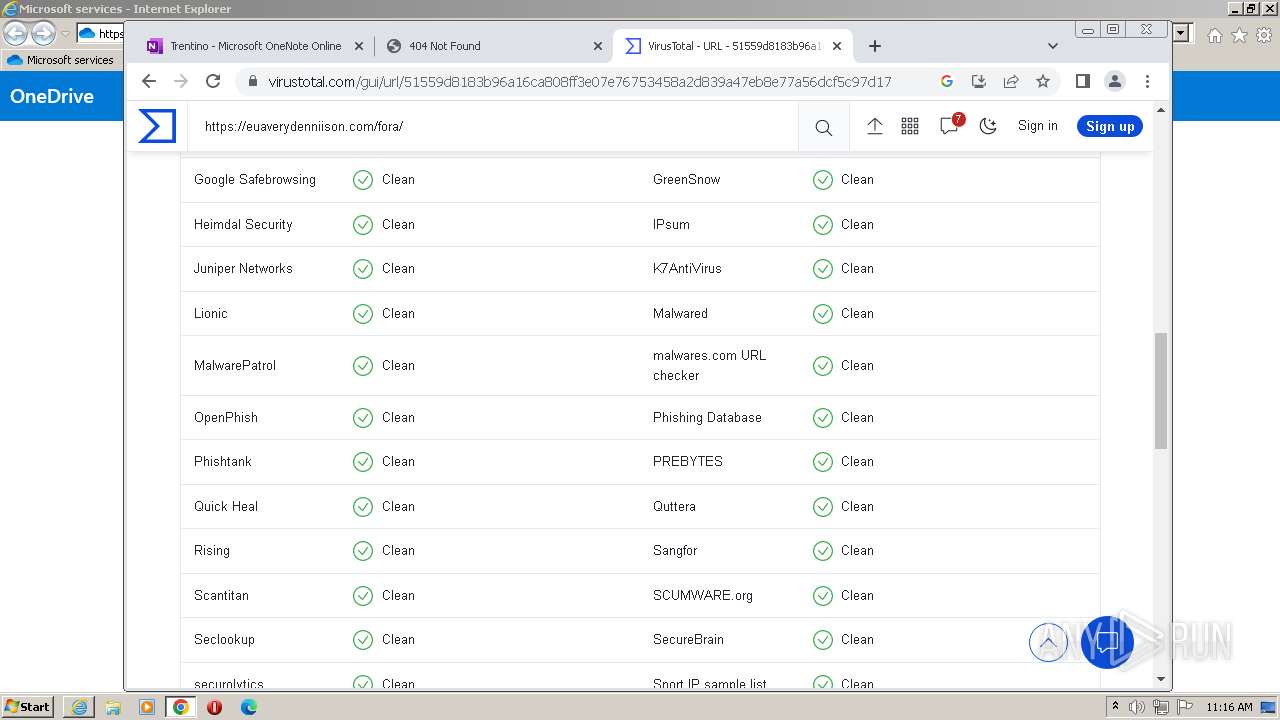The height and width of the screenshot is (720, 1280).
Task: Click the Internet Explorer back button
Action: [15, 33]
